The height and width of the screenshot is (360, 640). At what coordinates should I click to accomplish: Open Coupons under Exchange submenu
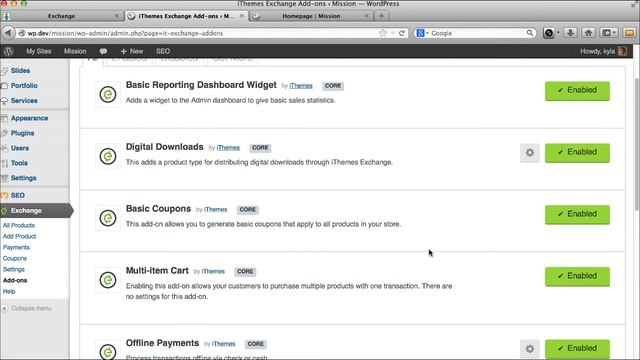pos(15,258)
